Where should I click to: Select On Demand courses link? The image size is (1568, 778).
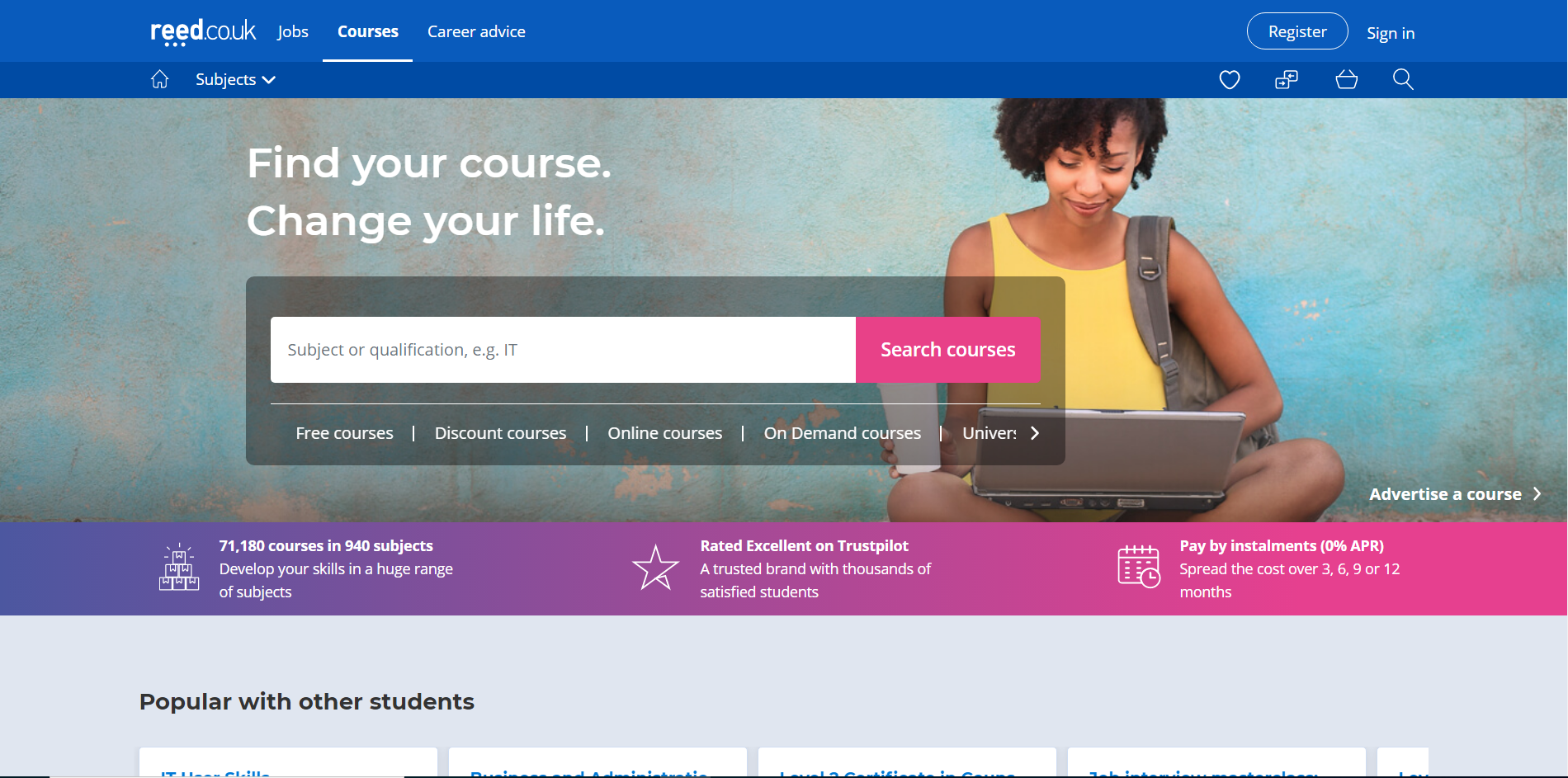842,433
